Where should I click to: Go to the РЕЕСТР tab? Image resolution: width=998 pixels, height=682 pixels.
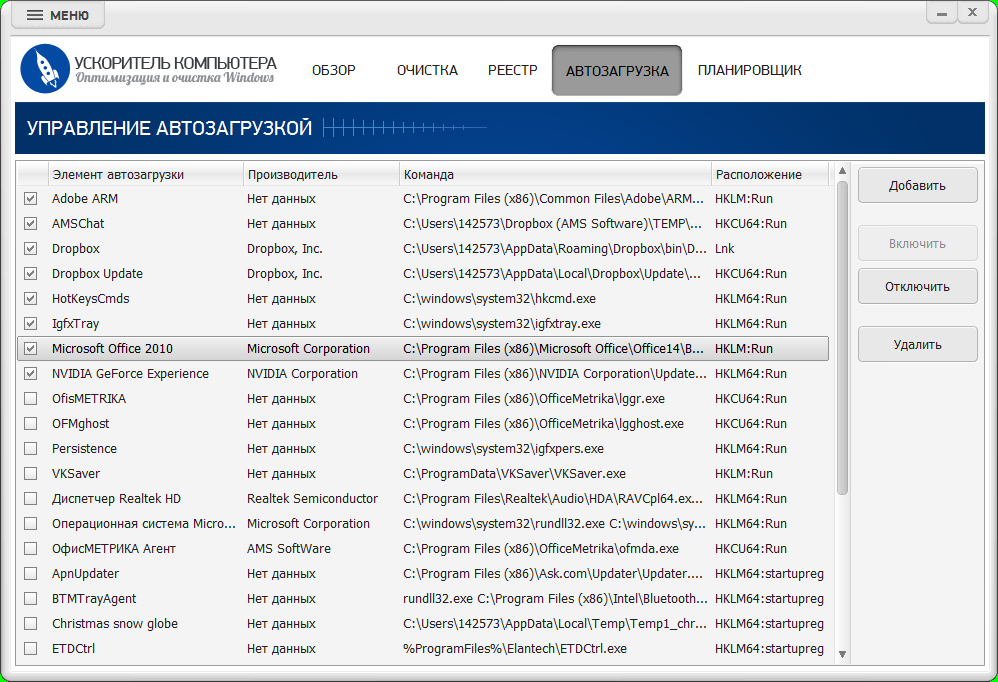(512, 70)
